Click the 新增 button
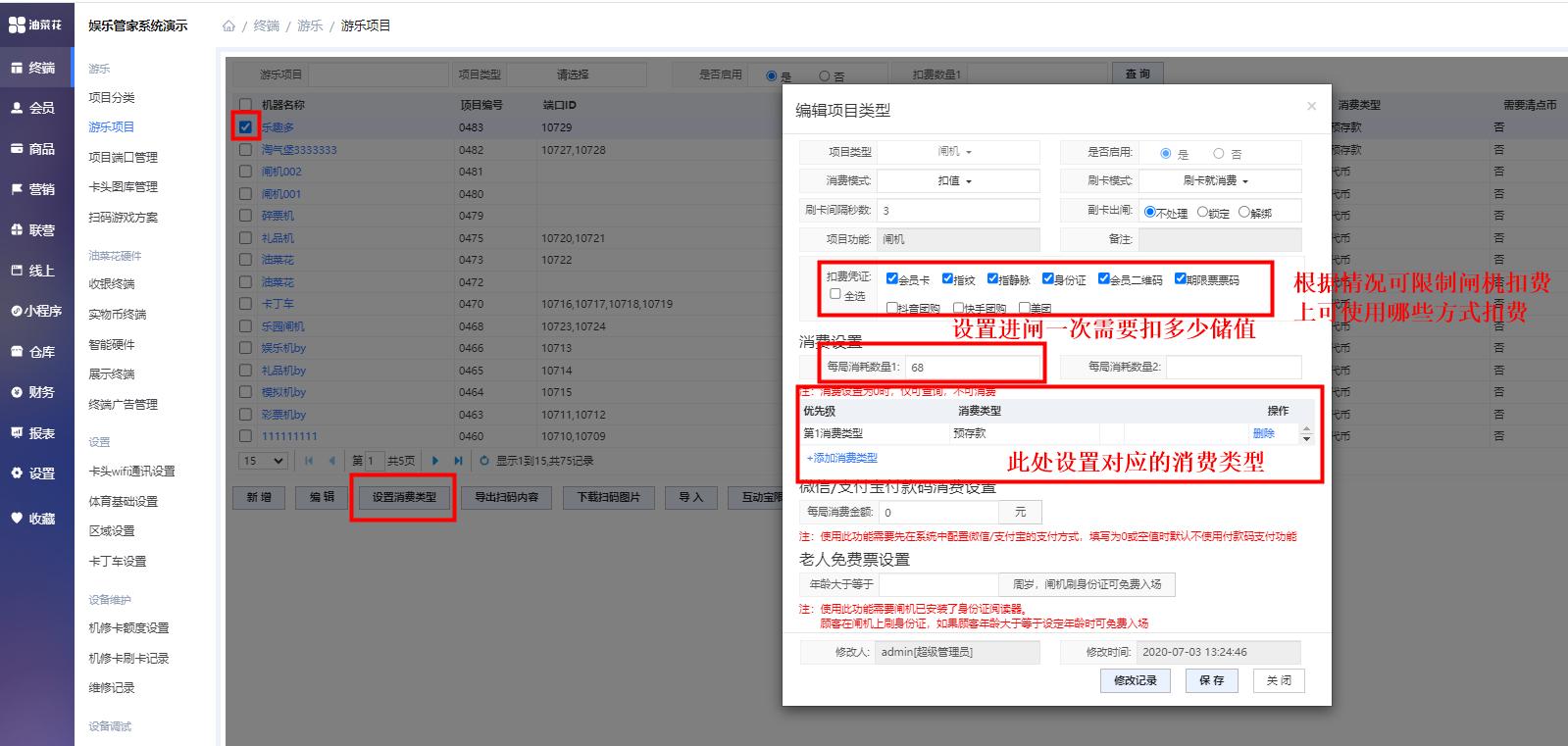Viewport: 1568px width, 746px height. point(259,497)
